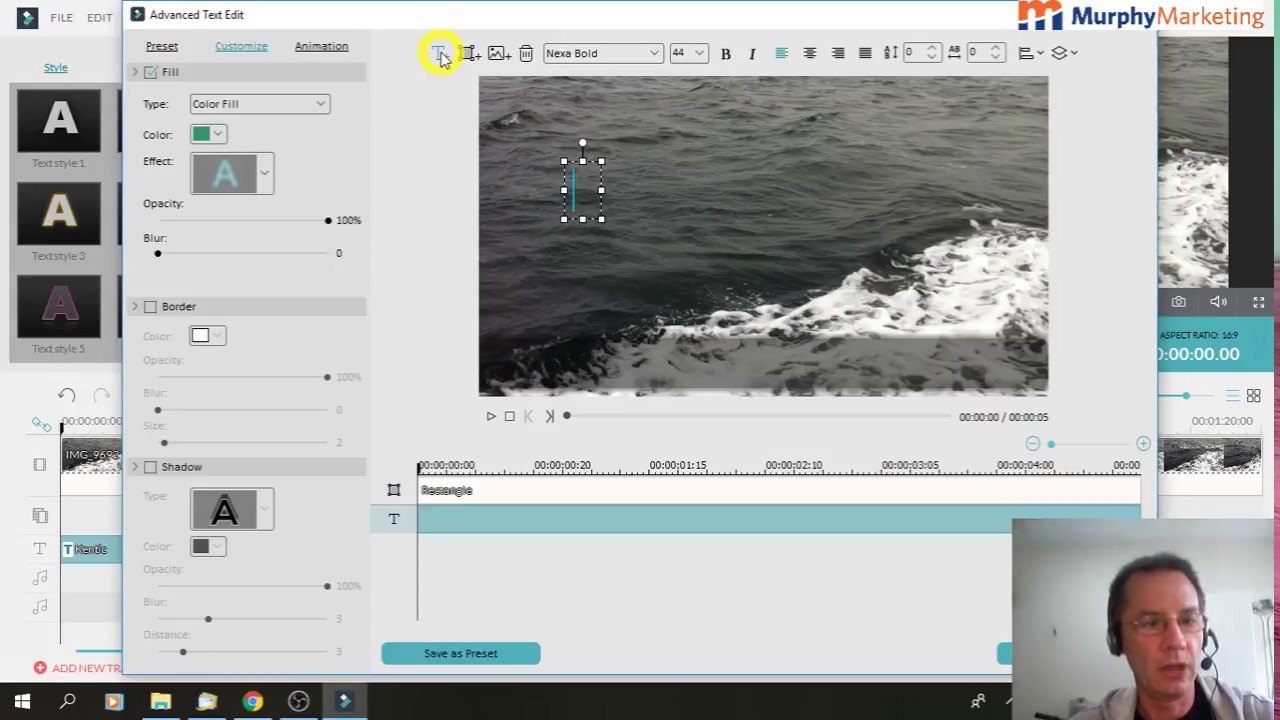Toggle bold formatting
This screenshot has height=720, width=1280.
point(726,53)
